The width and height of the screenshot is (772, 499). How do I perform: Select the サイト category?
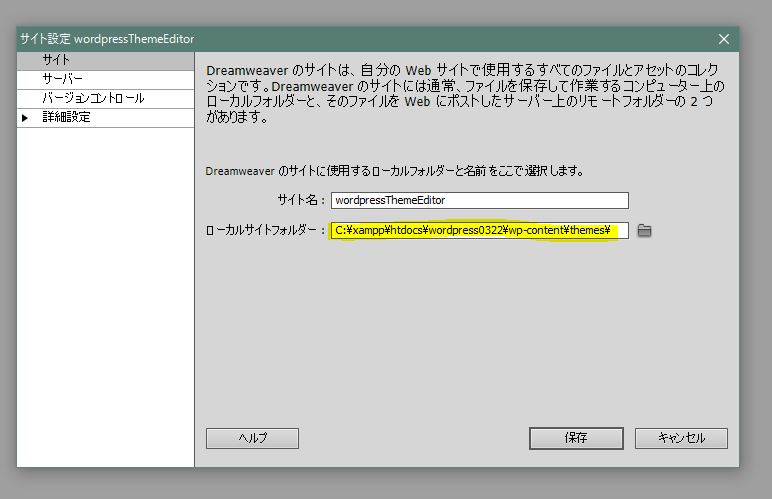coord(106,61)
